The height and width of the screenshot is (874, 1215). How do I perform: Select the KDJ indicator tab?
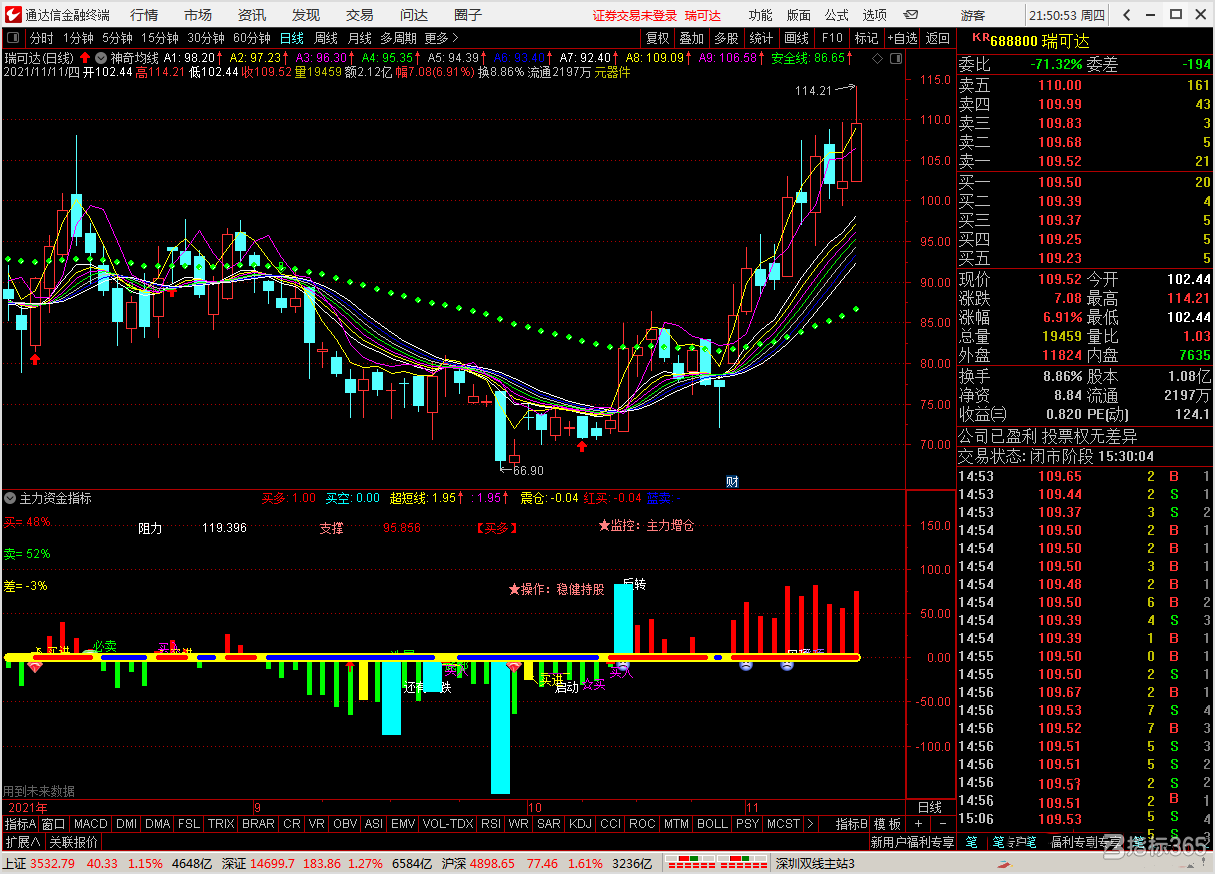pos(580,824)
